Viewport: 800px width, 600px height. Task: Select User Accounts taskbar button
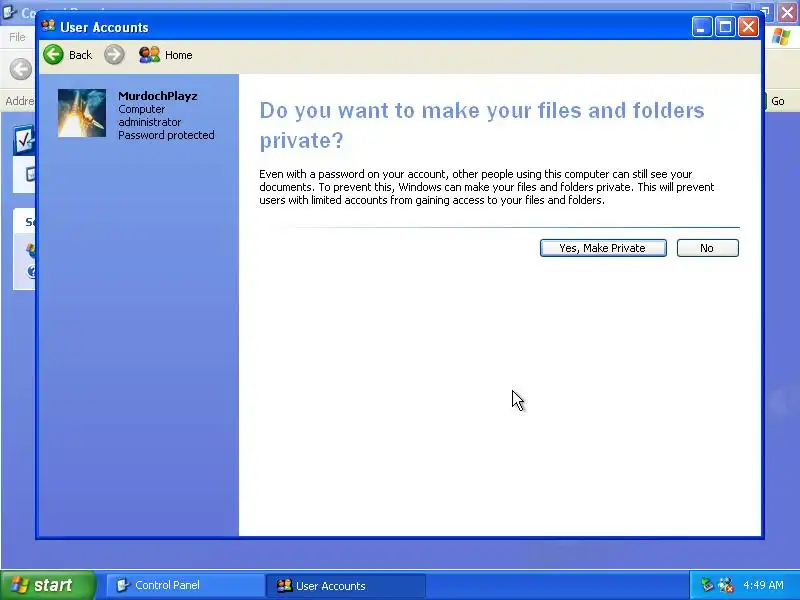click(345, 585)
